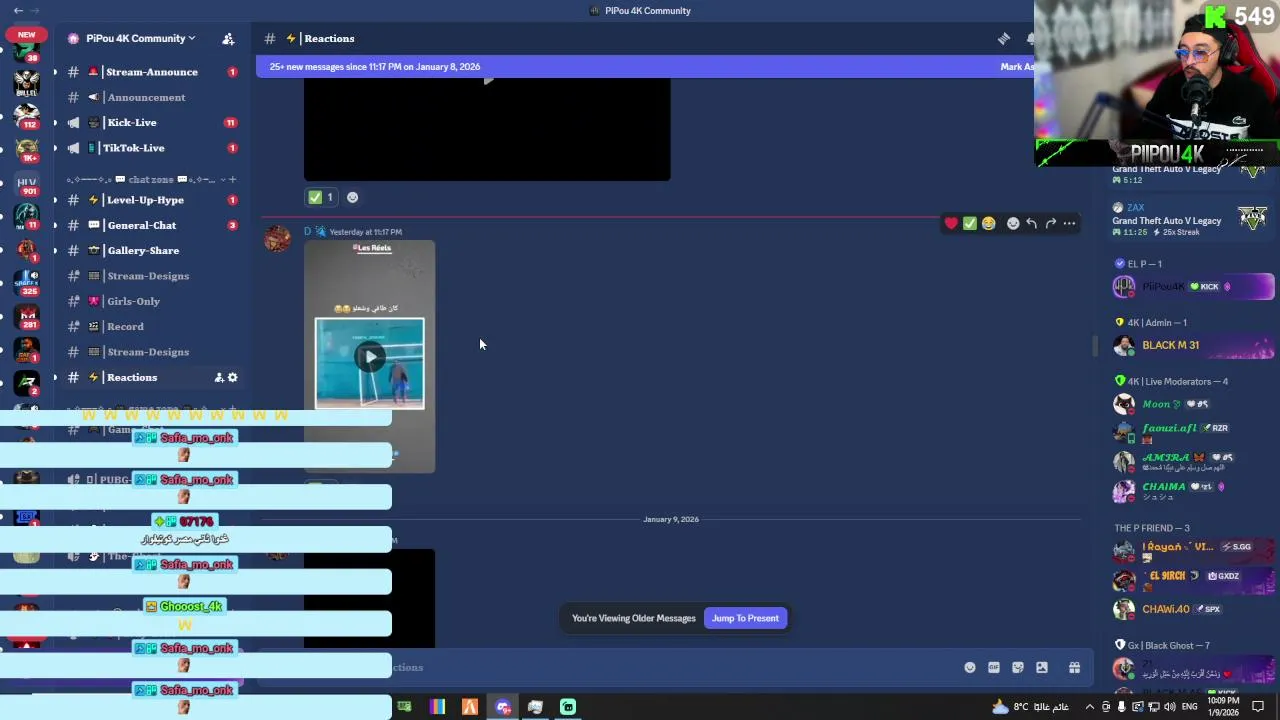
Task: Open the server icon with 112 badge
Action: tap(27, 117)
